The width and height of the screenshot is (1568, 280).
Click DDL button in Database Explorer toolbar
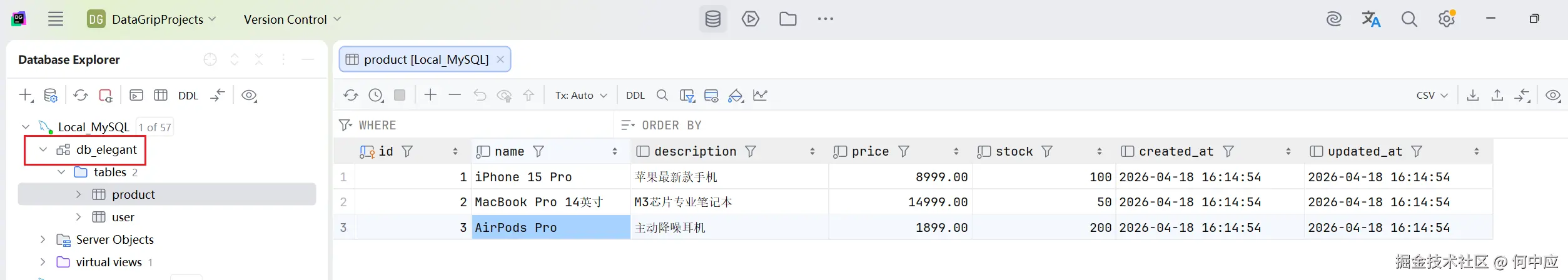[x=188, y=96]
